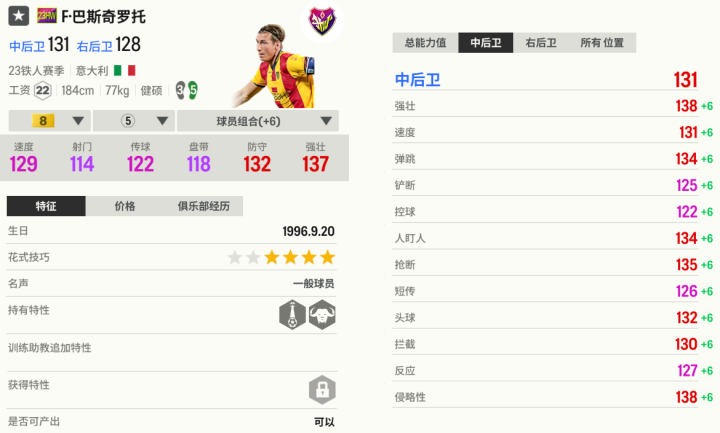720x433 pixels.
Task: Switch to the 价格 tab
Action: pos(125,206)
